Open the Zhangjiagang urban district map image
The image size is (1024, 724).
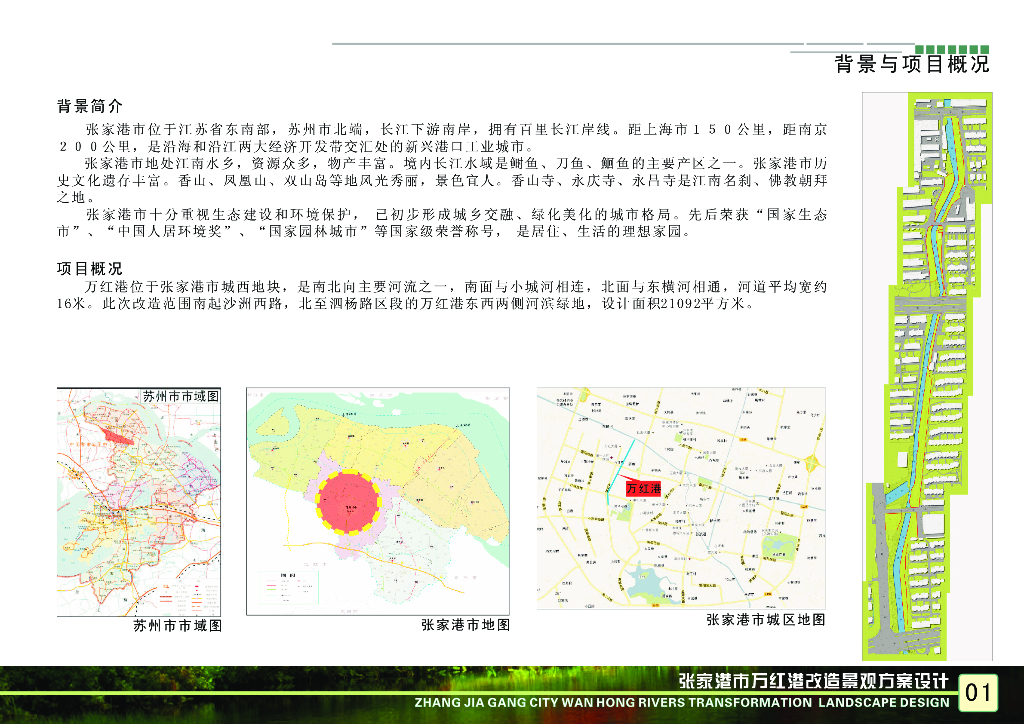tap(681, 499)
